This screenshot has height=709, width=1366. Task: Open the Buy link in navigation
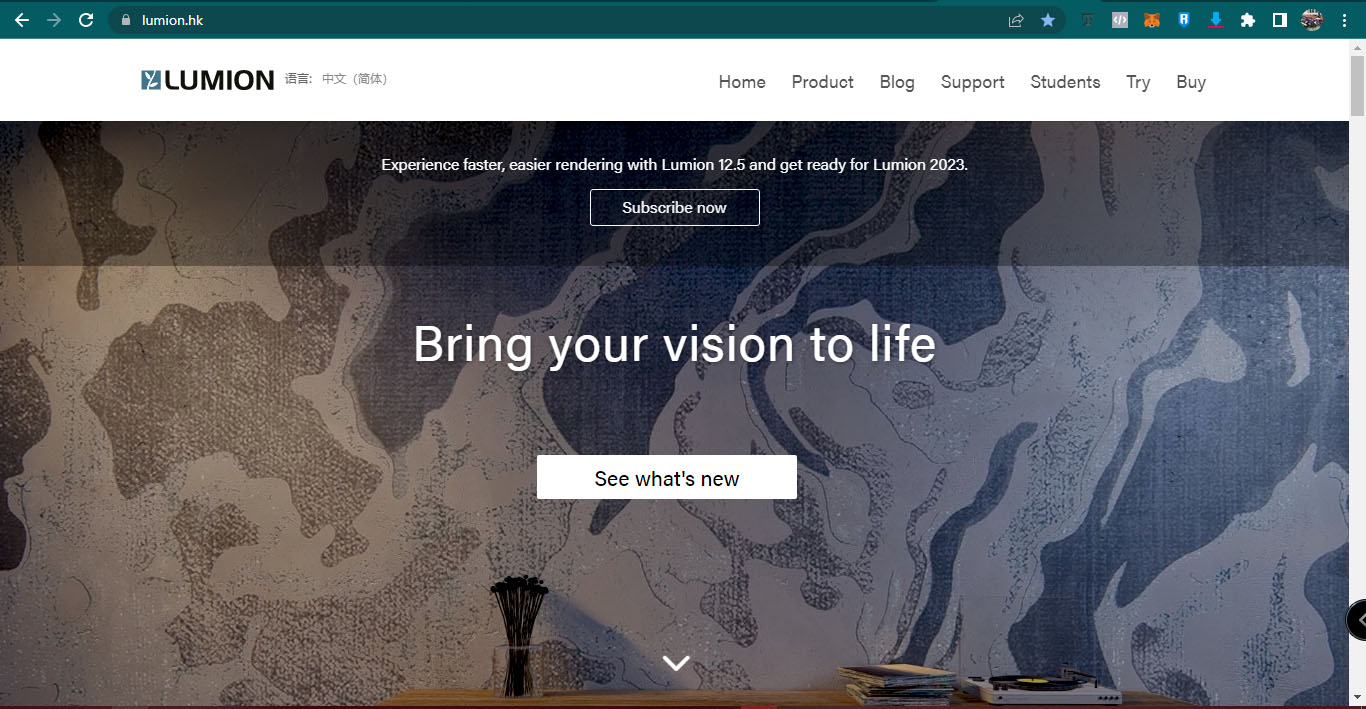(x=1191, y=82)
